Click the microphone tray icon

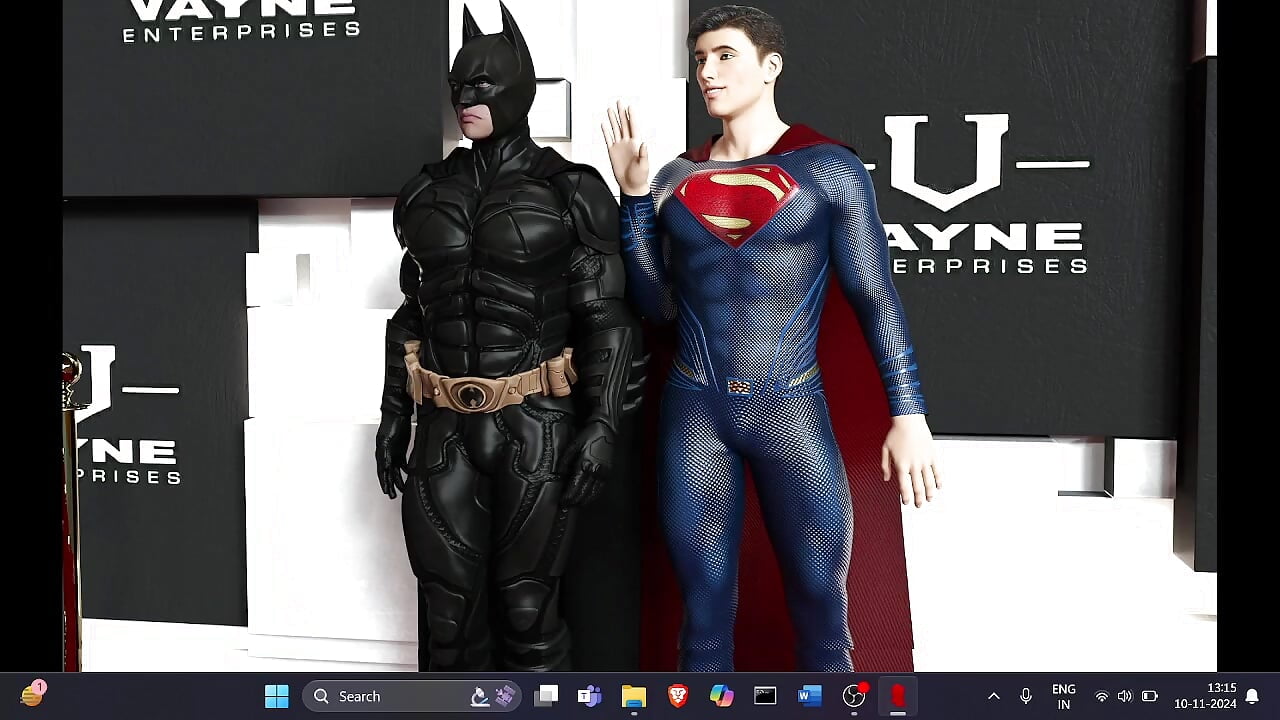(1025, 696)
